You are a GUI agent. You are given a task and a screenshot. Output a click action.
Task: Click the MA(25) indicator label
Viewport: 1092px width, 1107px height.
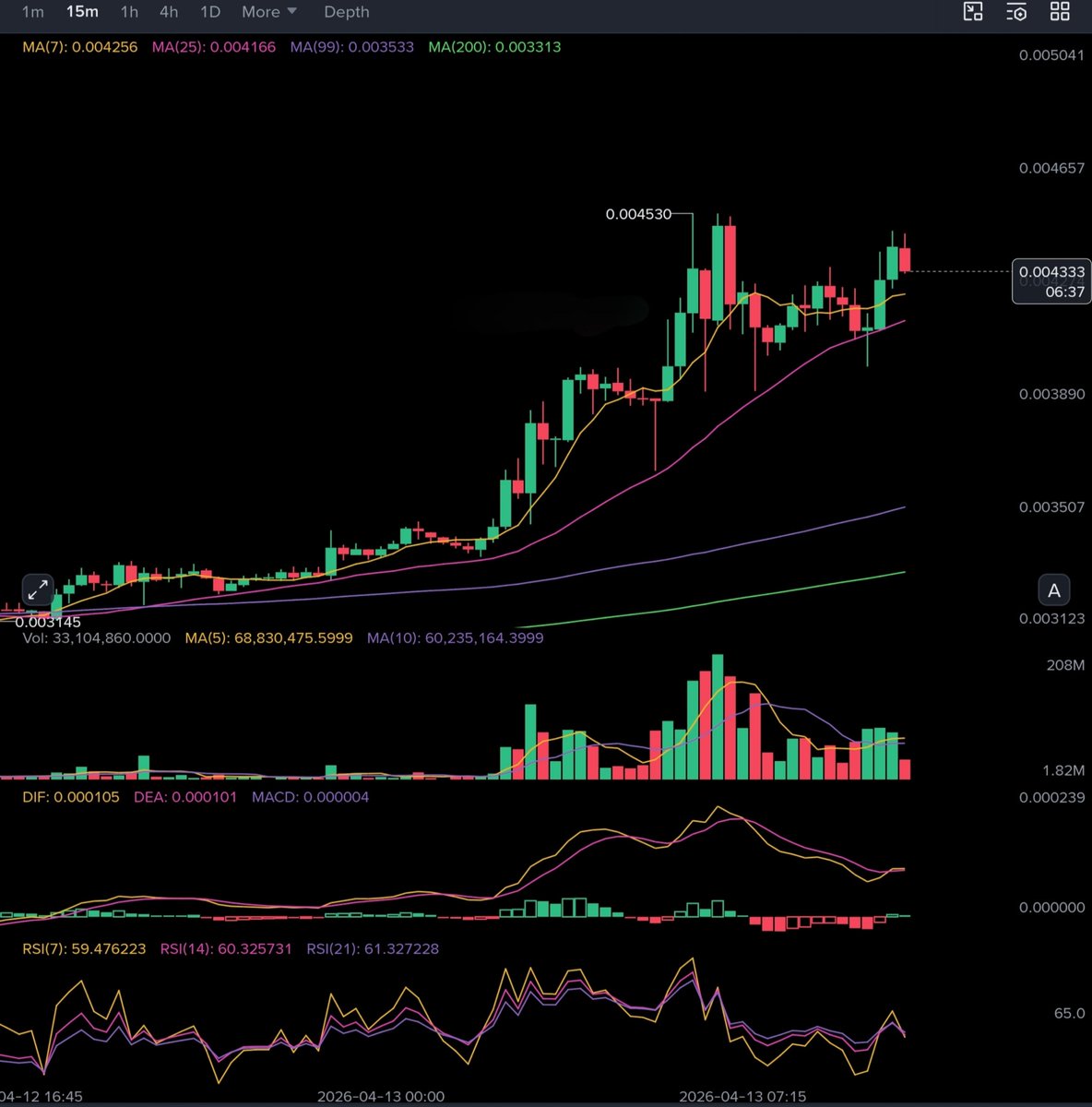(213, 47)
